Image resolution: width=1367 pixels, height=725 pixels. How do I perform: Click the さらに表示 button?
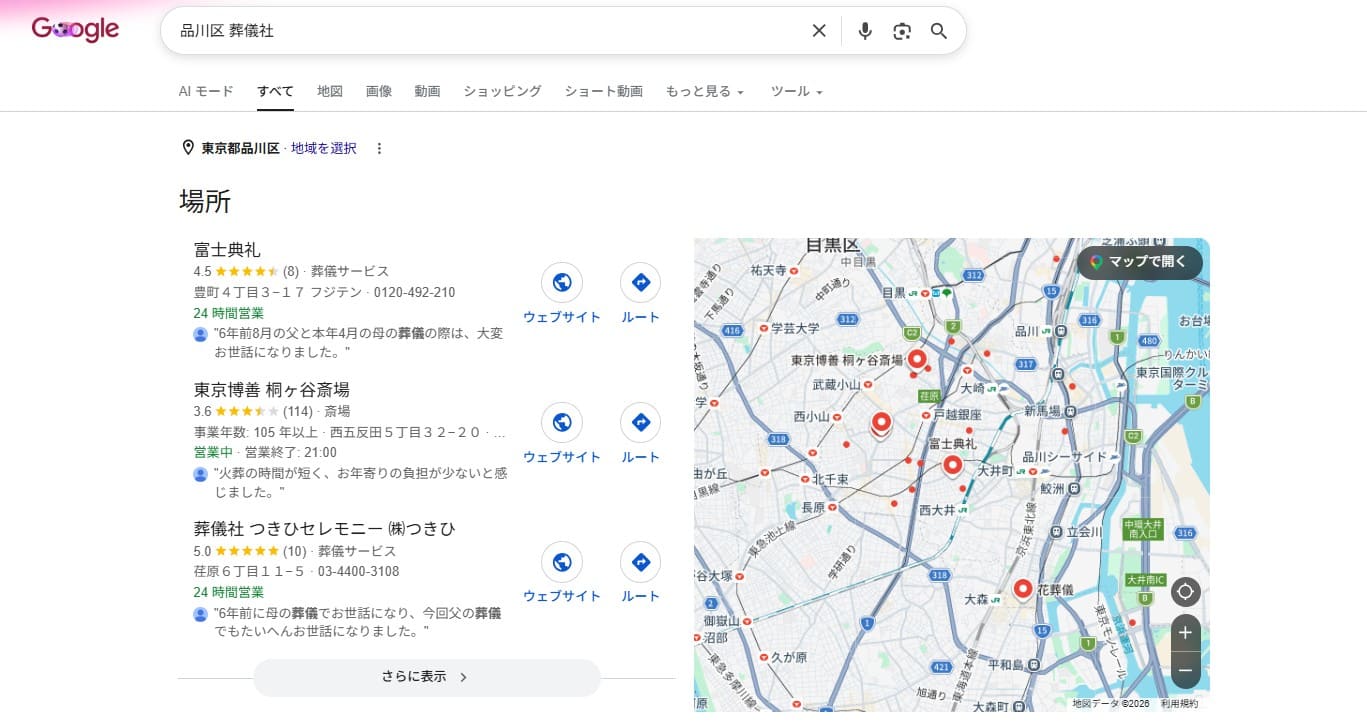click(426, 677)
